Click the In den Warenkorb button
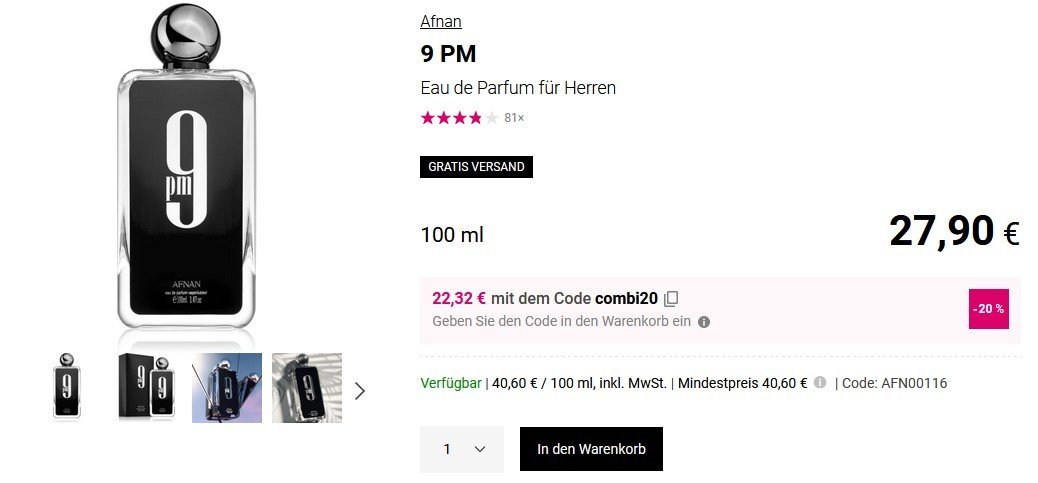The height and width of the screenshot is (483, 1038). (x=591, y=449)
